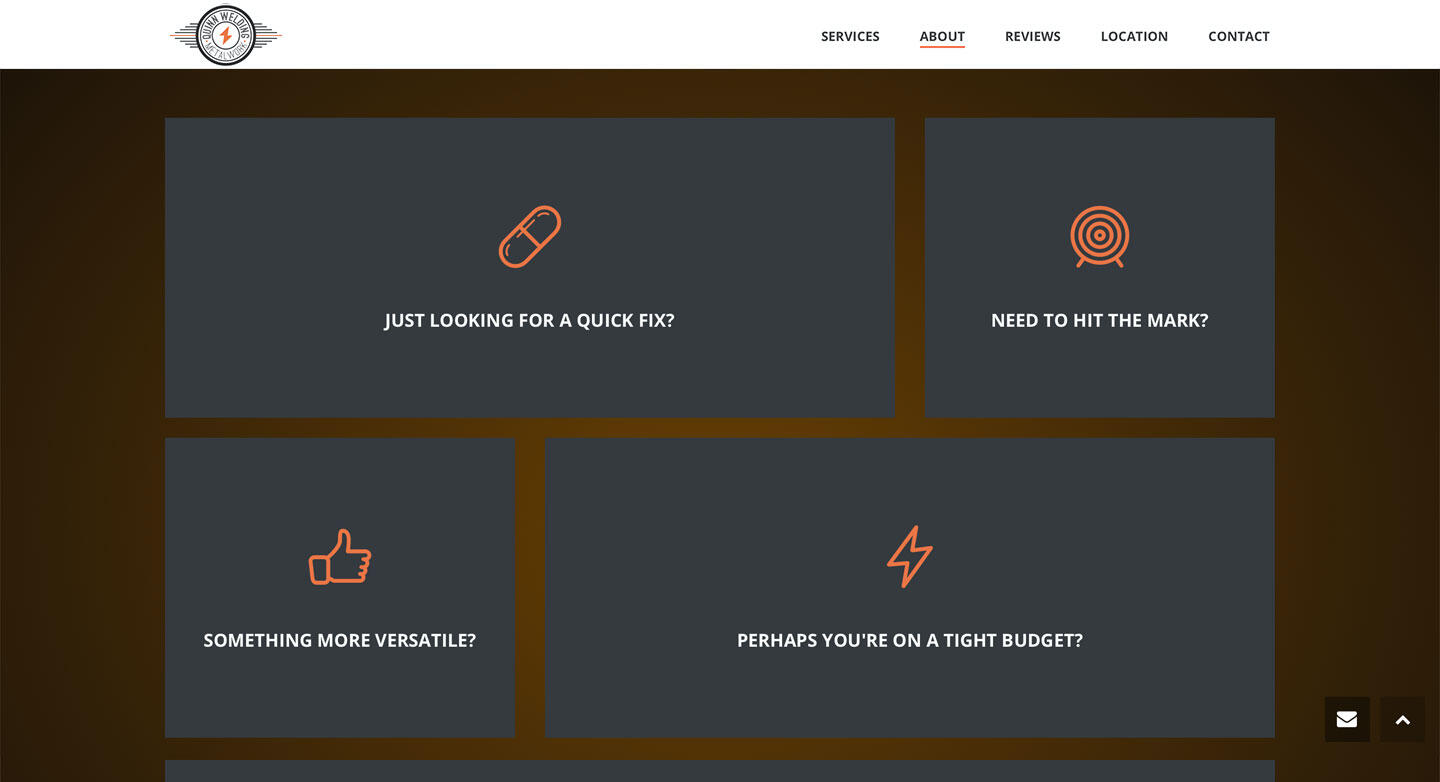
Task: Click the lightning bolt icon in the budget card
Action: click(x=909, y=557)
